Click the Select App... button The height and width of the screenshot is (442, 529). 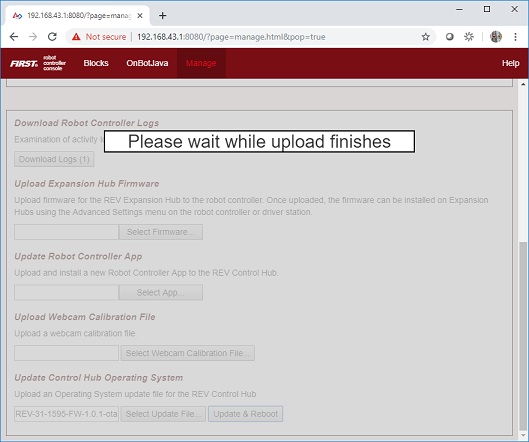(x=161, y=293)
